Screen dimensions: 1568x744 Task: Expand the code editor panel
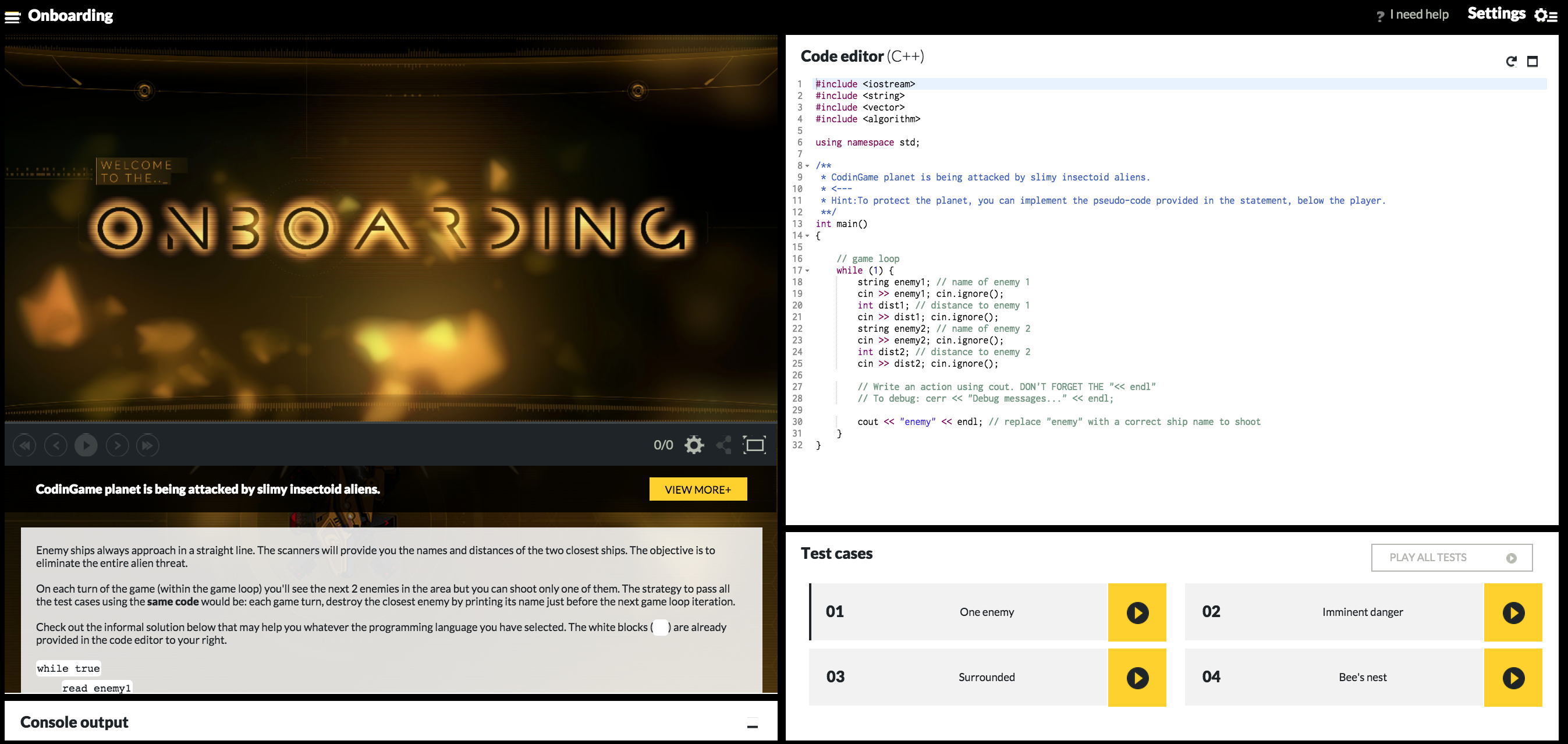1532,61
